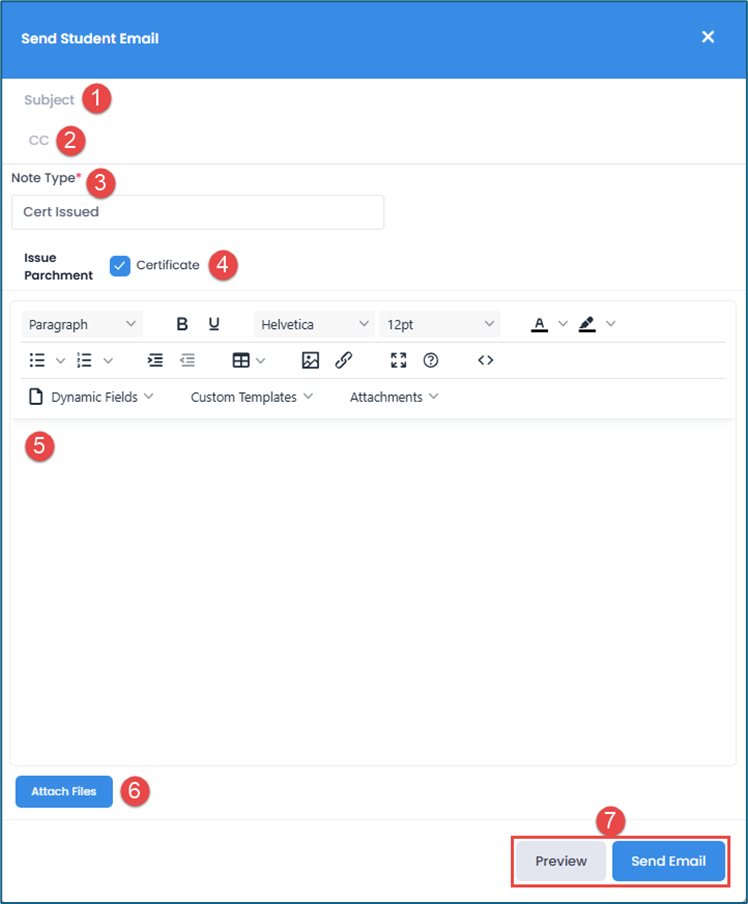The image size is (748, 904).
Task: Click the Subject input field
Action: point(374,100)
